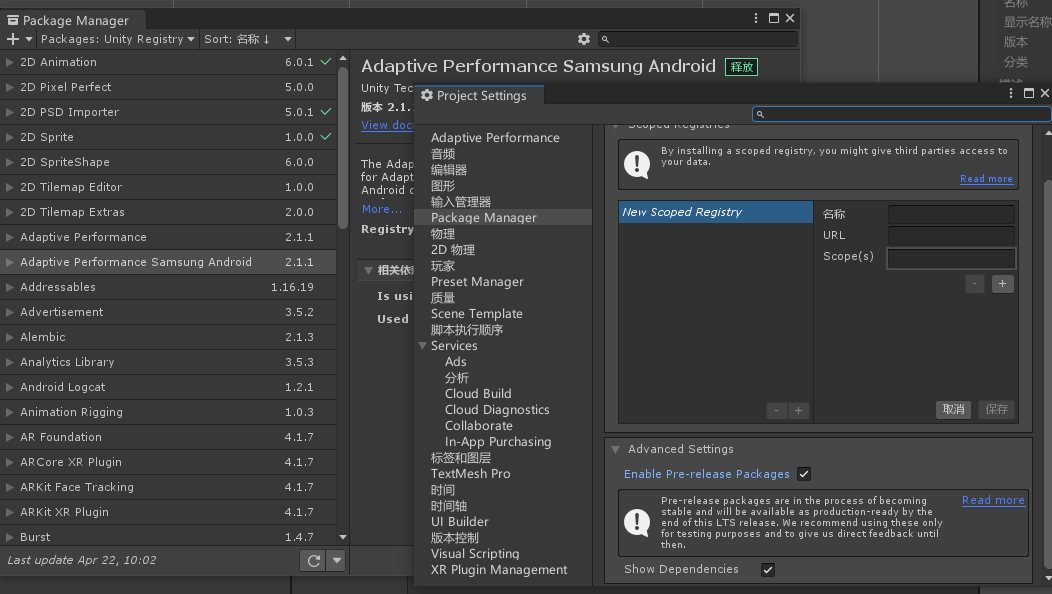The height and width of the screenshot is (594, 1052).
Task: Select XR Plugin Management category
Action: click(499, 570)
